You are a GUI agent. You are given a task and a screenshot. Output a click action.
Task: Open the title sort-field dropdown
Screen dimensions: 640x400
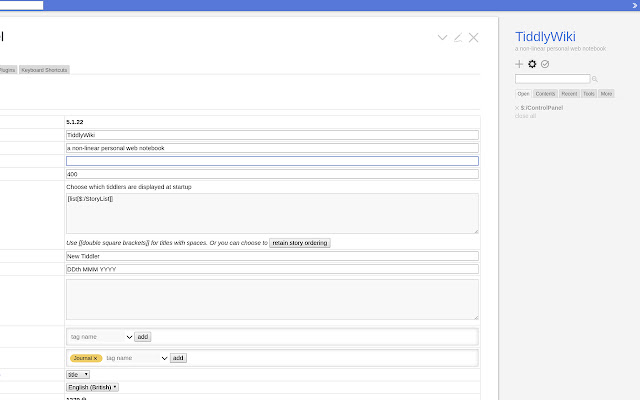[x=78, y=375]
